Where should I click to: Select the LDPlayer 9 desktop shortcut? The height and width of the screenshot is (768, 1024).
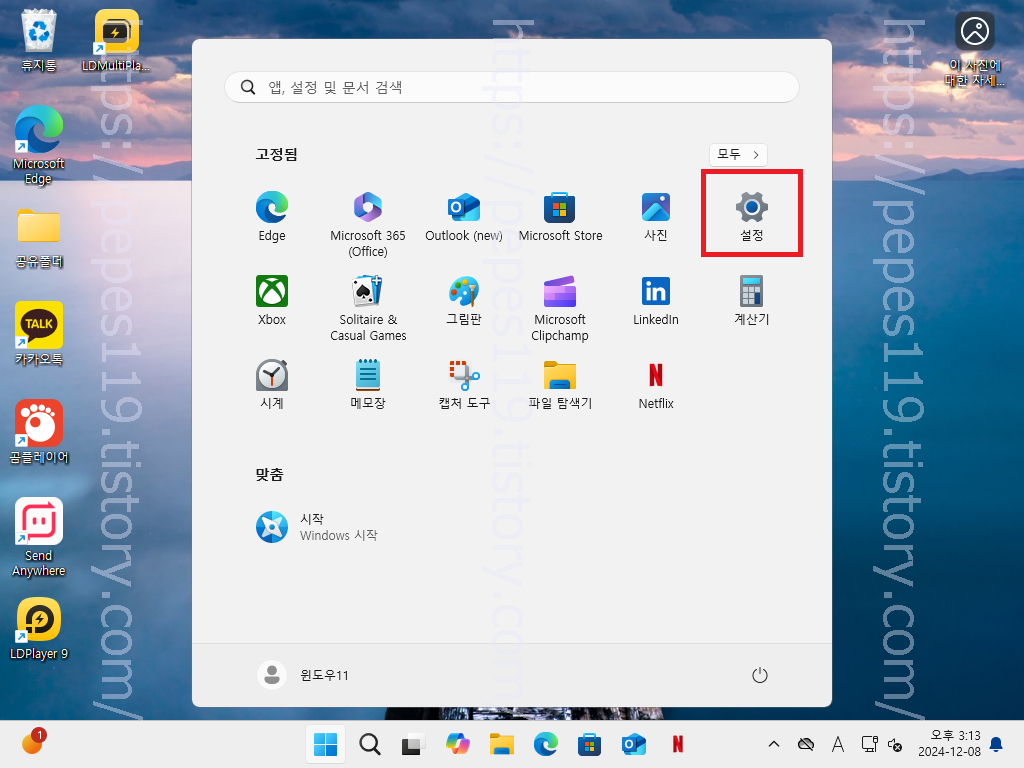click(39, 628)
